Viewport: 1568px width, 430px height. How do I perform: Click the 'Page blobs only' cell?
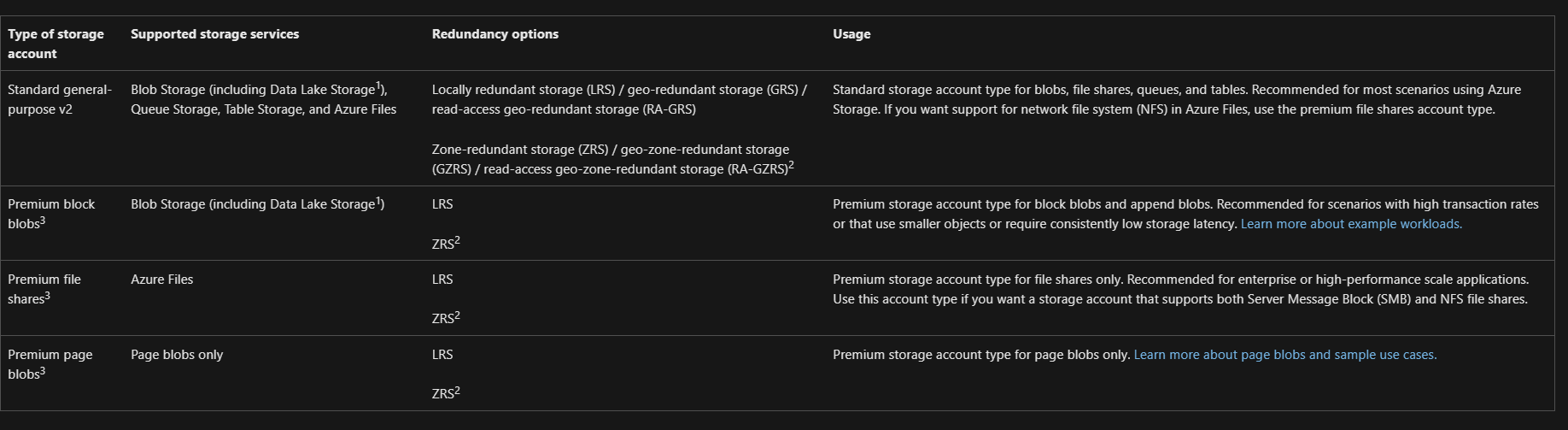[177, 355]
